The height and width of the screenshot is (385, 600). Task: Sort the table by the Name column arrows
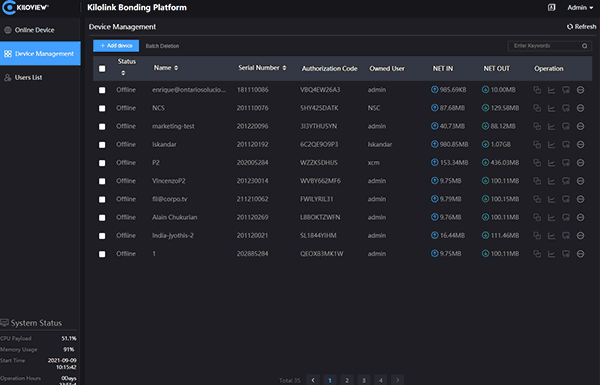pos(176,68)
